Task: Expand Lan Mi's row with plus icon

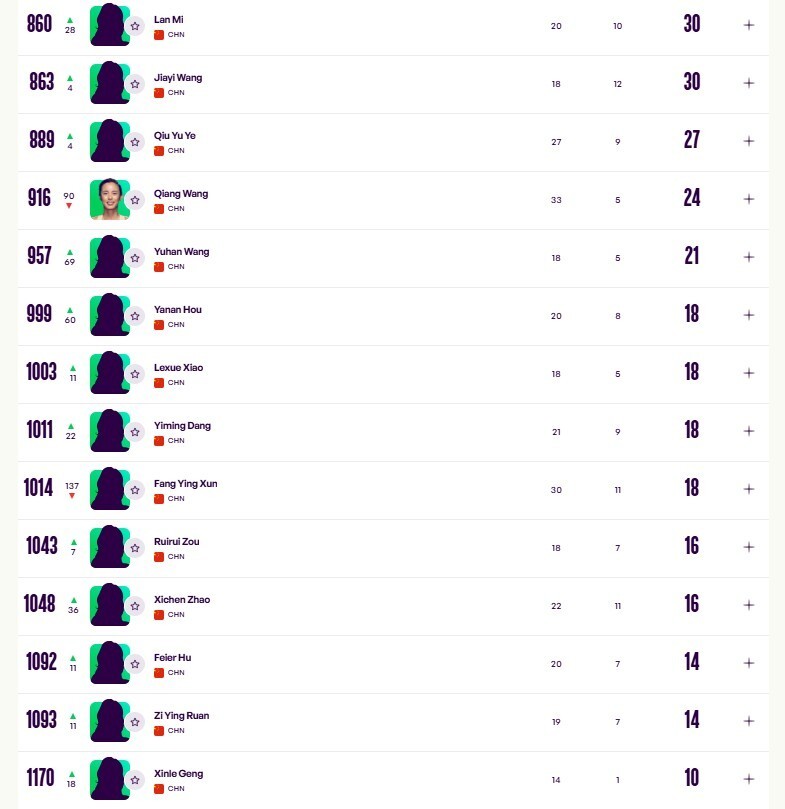Action: click(x=748, y=25)
